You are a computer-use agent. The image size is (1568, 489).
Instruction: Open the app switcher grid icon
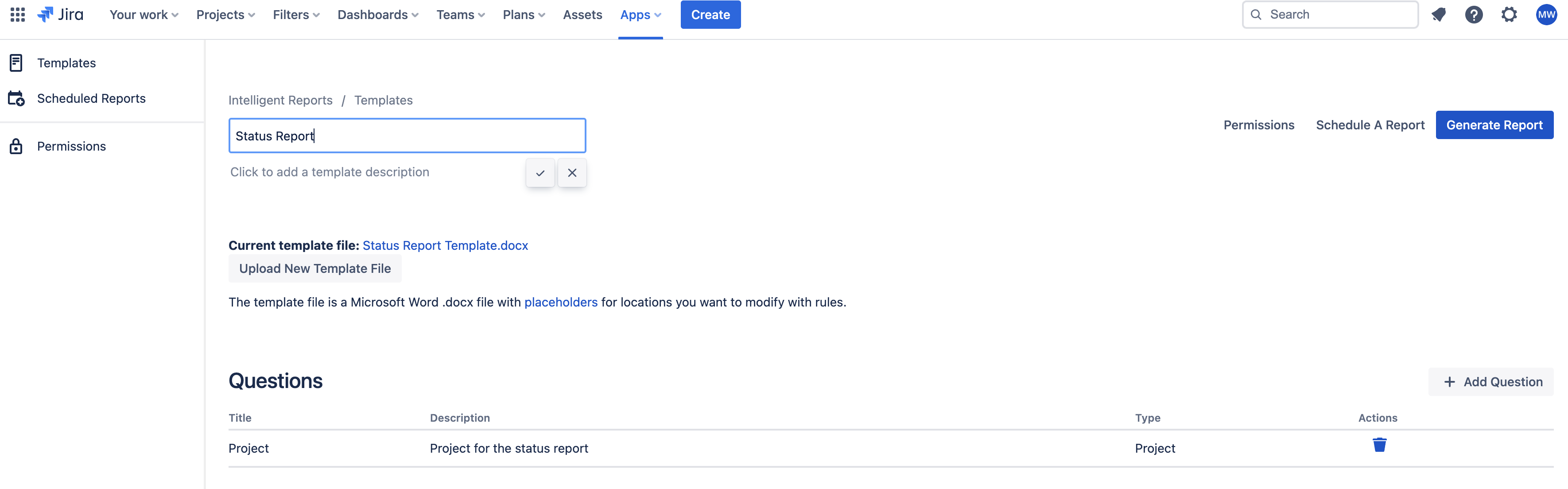(x=18, y=15)
